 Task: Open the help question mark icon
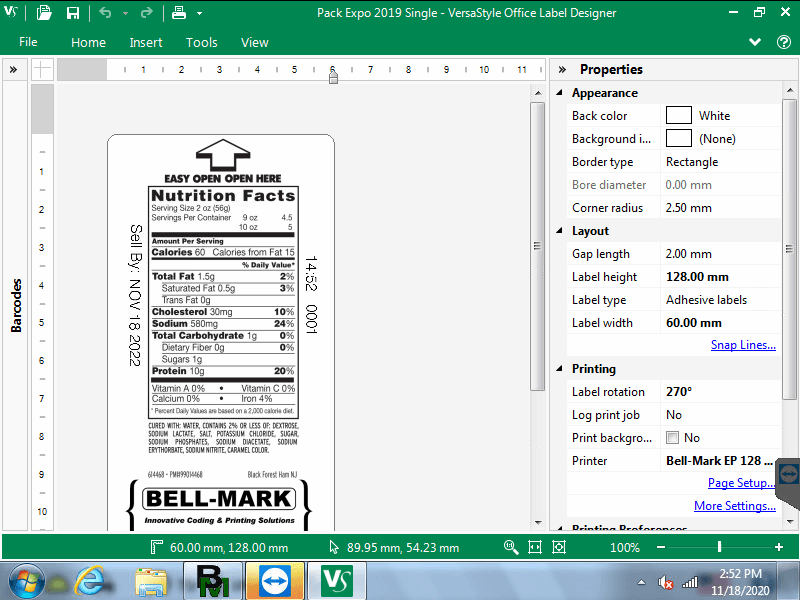[x=784, y=42]
